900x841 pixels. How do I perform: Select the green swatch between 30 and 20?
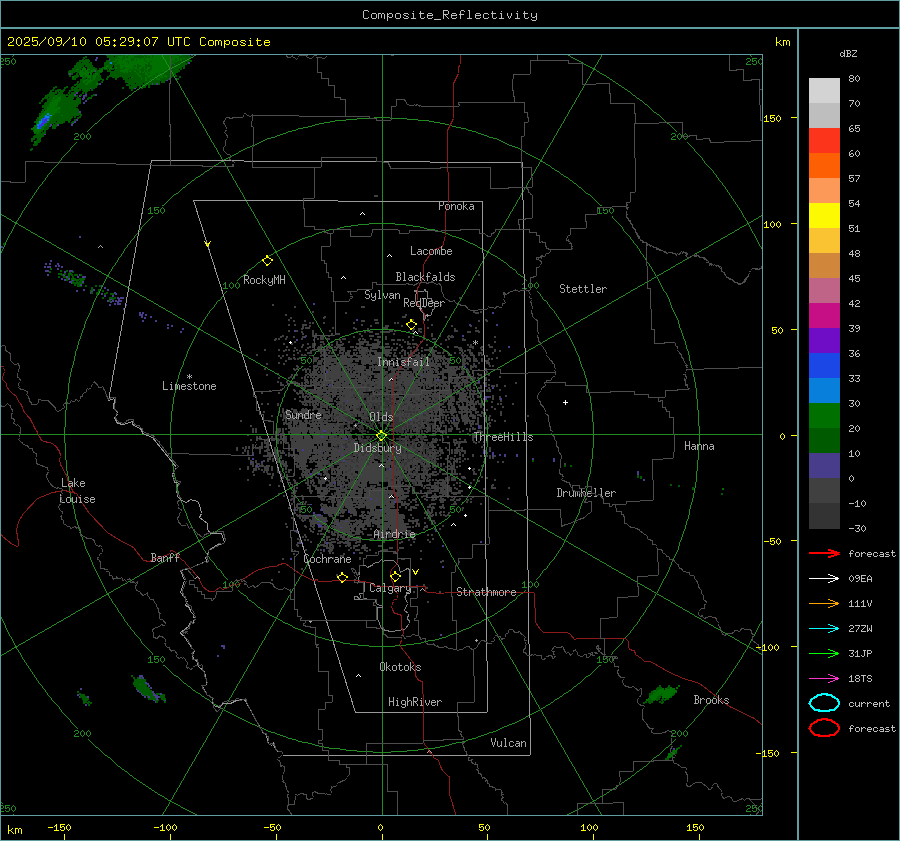click(824, 416)
